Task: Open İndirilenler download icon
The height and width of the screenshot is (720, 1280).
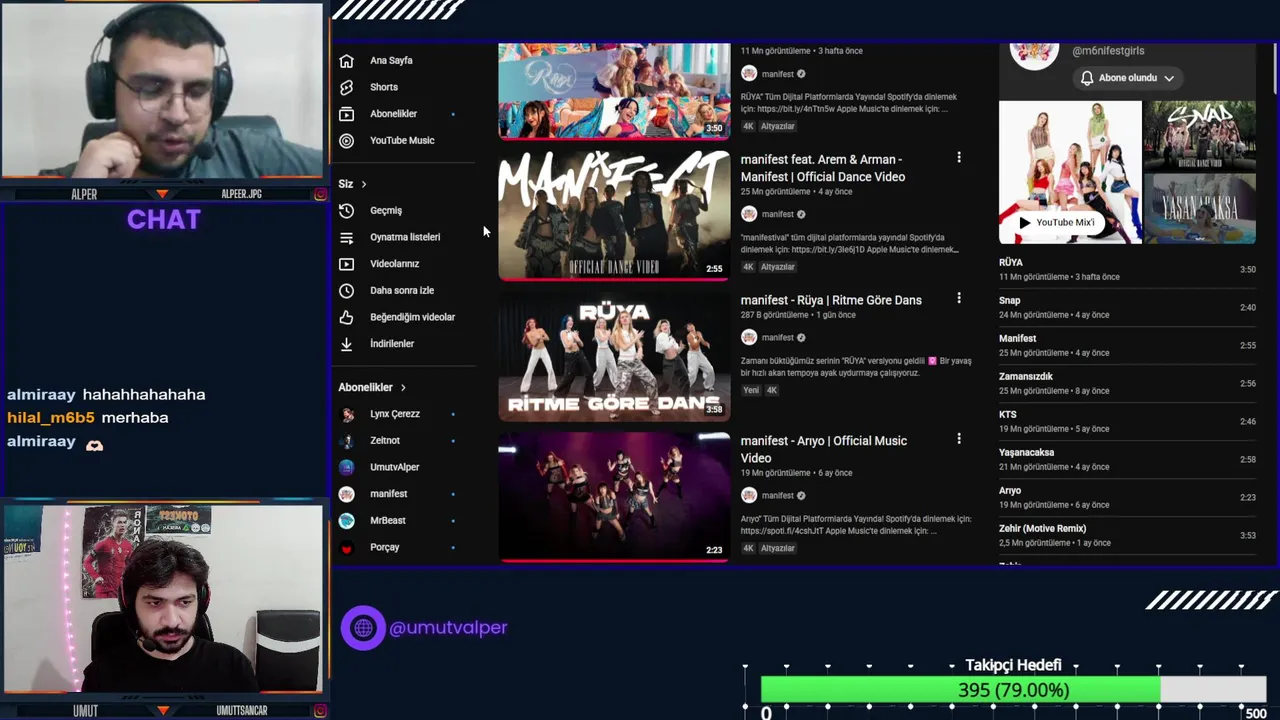Action: click(x=346, y=344)
